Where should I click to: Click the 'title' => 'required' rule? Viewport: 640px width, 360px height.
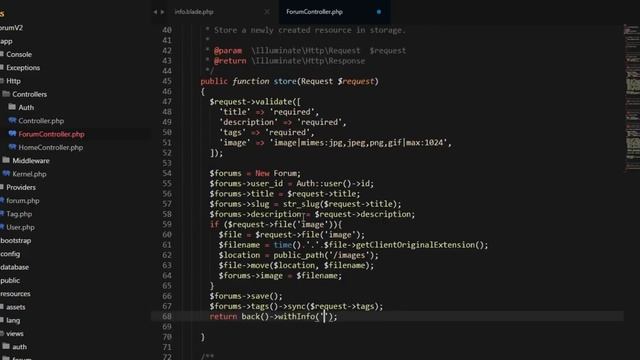(269, 112)
